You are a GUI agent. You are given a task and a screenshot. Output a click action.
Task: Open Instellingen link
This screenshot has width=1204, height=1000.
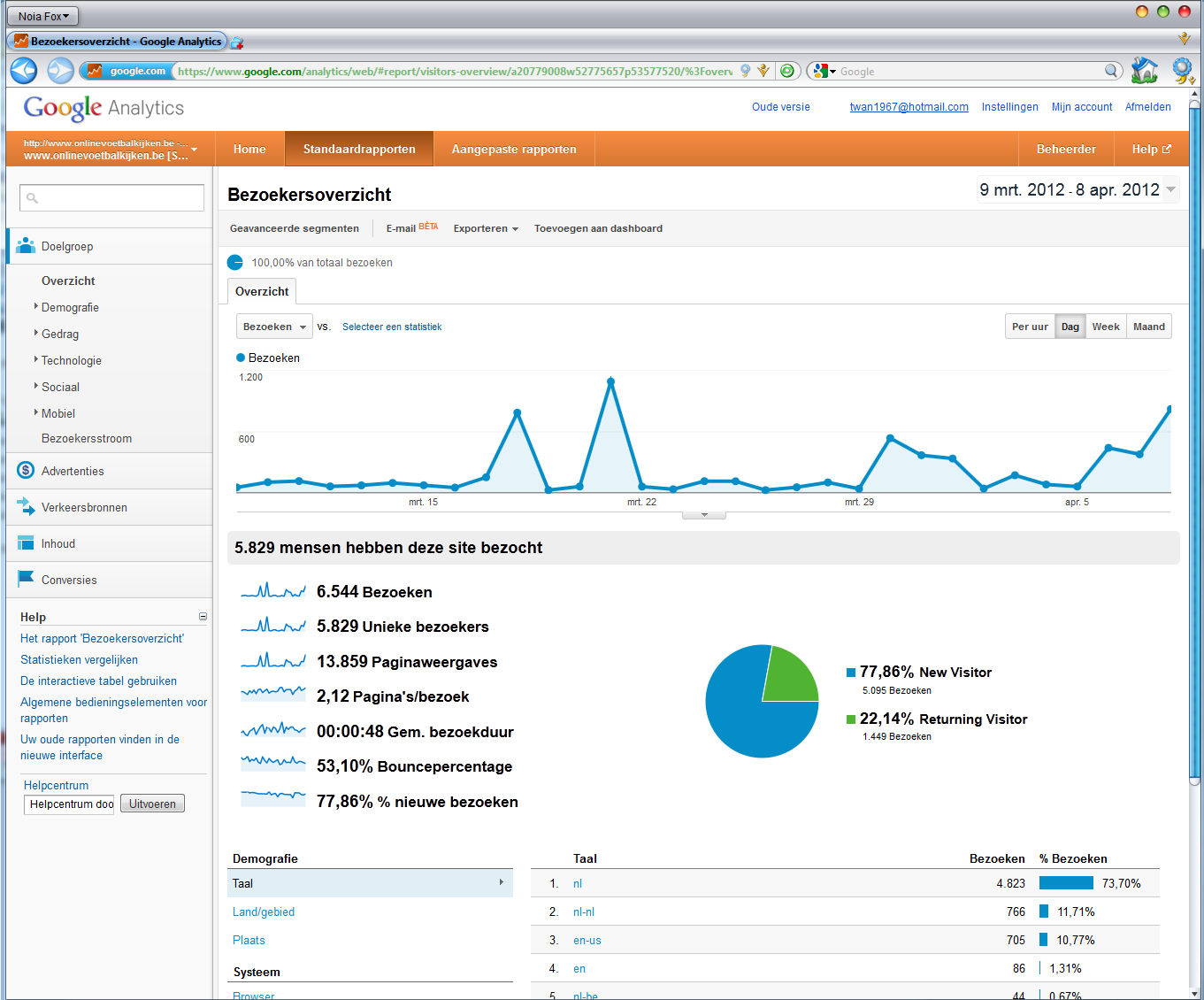pos(1009,107)
